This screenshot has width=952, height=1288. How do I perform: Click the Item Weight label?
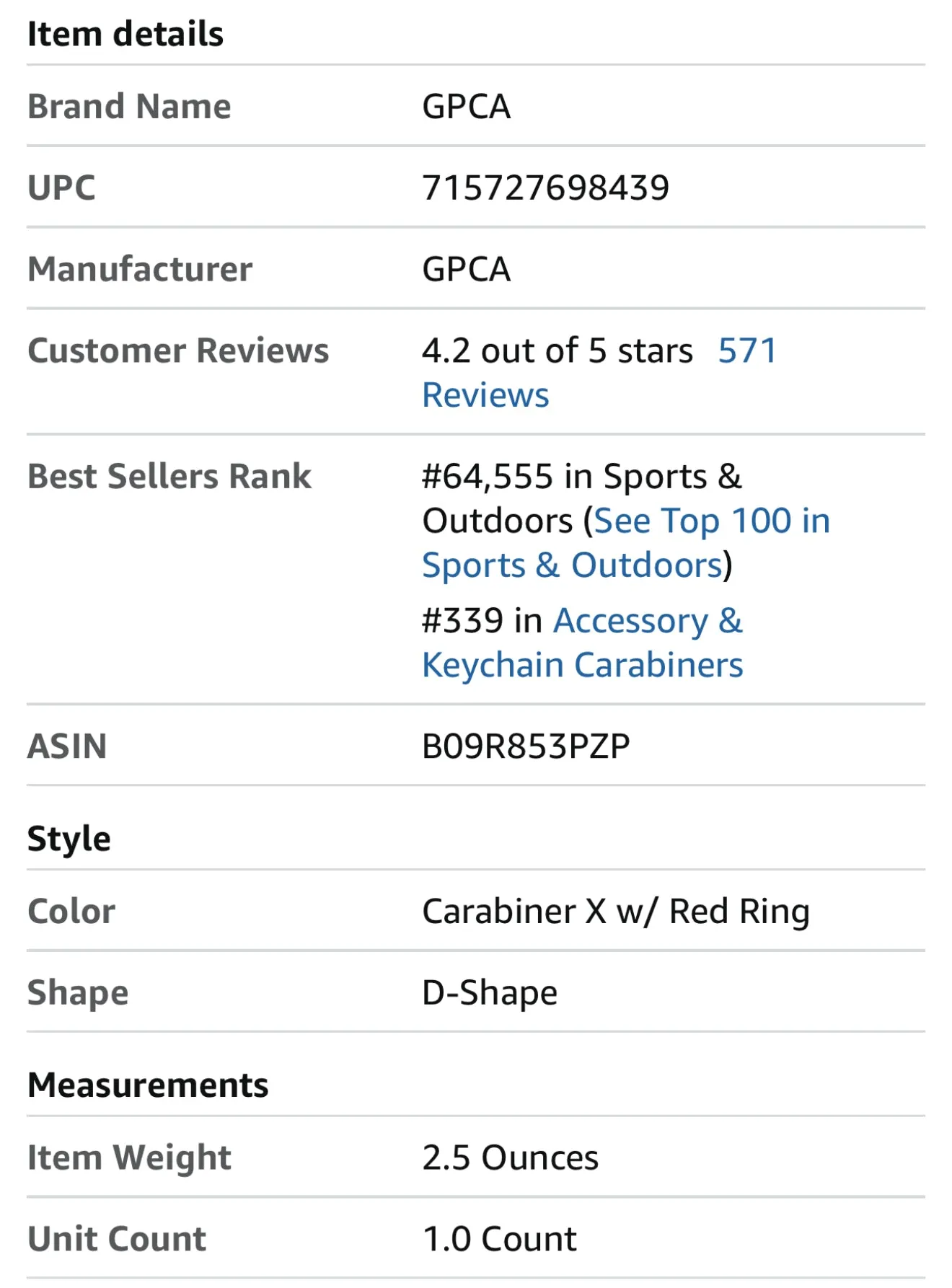(129, 1158)
